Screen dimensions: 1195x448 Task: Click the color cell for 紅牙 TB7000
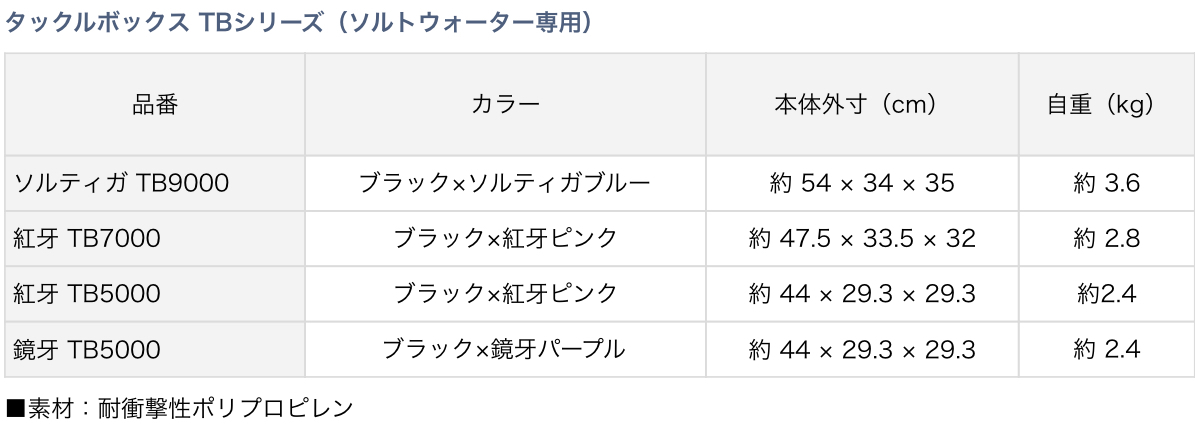[505, 238]
